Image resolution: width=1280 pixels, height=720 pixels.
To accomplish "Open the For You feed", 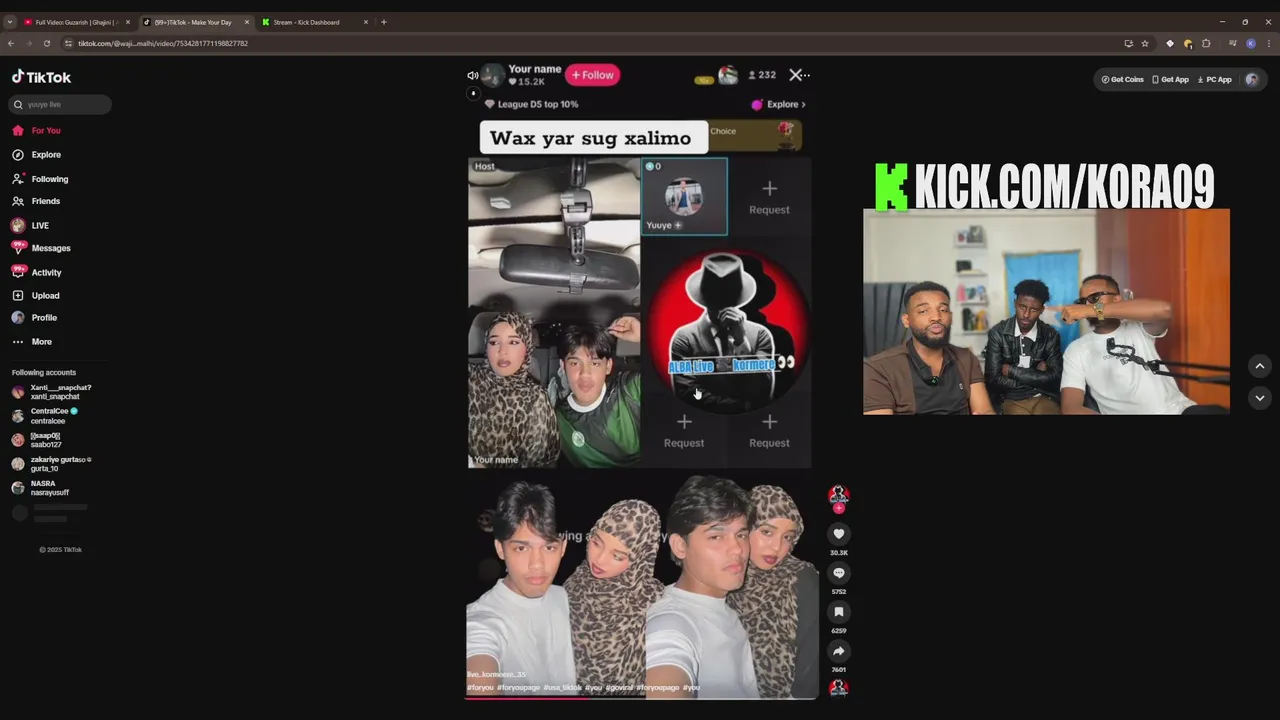I will point(36,130).
